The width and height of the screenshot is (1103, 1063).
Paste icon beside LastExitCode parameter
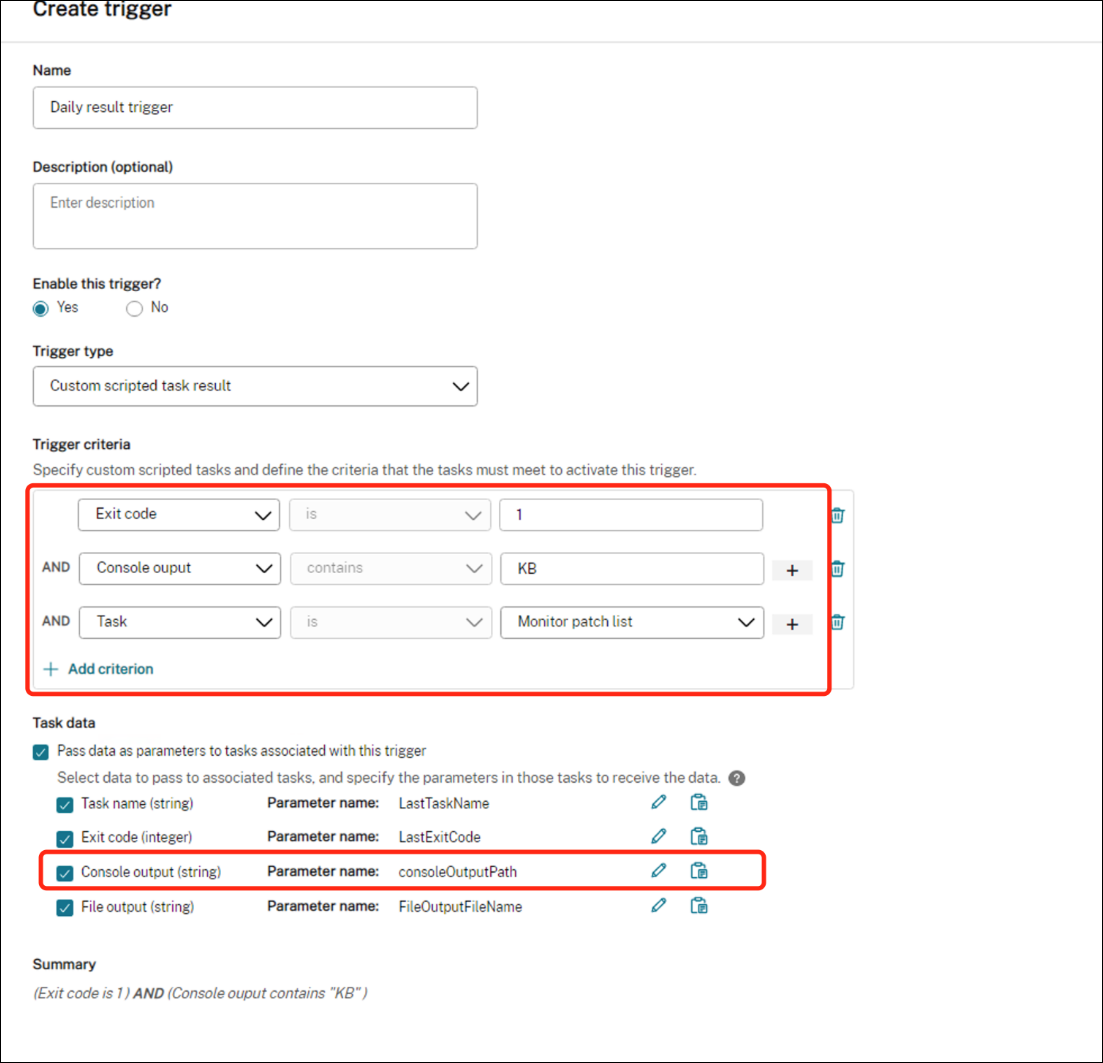700,836
